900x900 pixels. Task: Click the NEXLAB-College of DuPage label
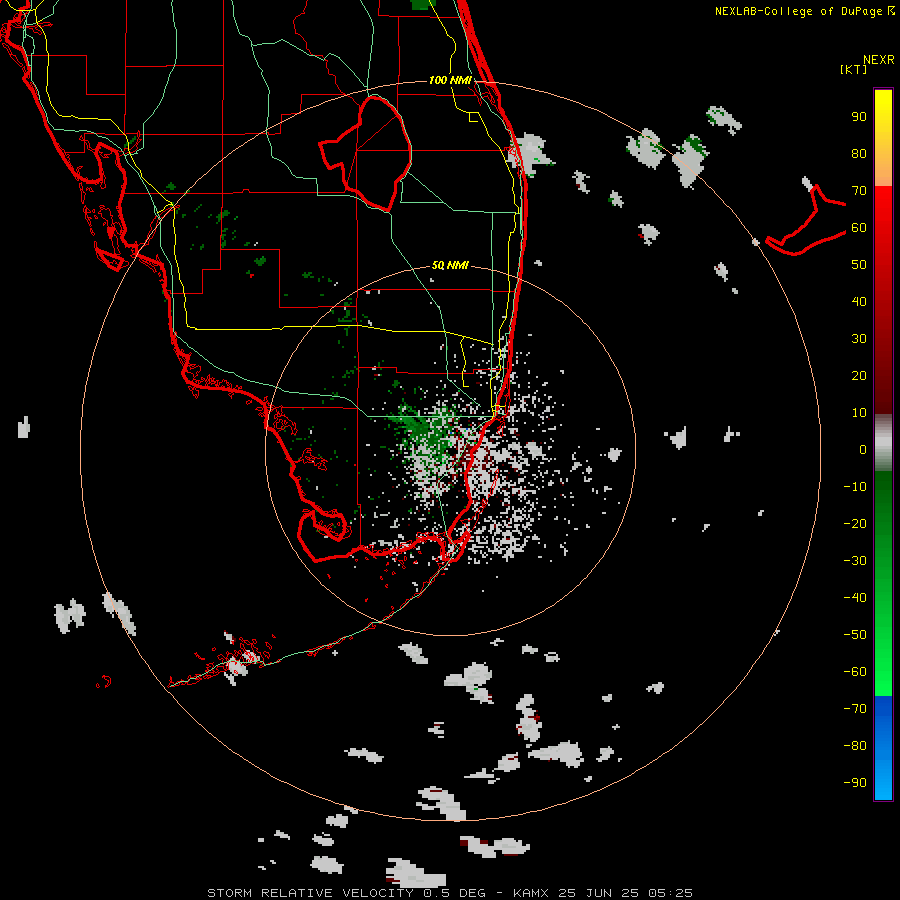tap(804, 11)
